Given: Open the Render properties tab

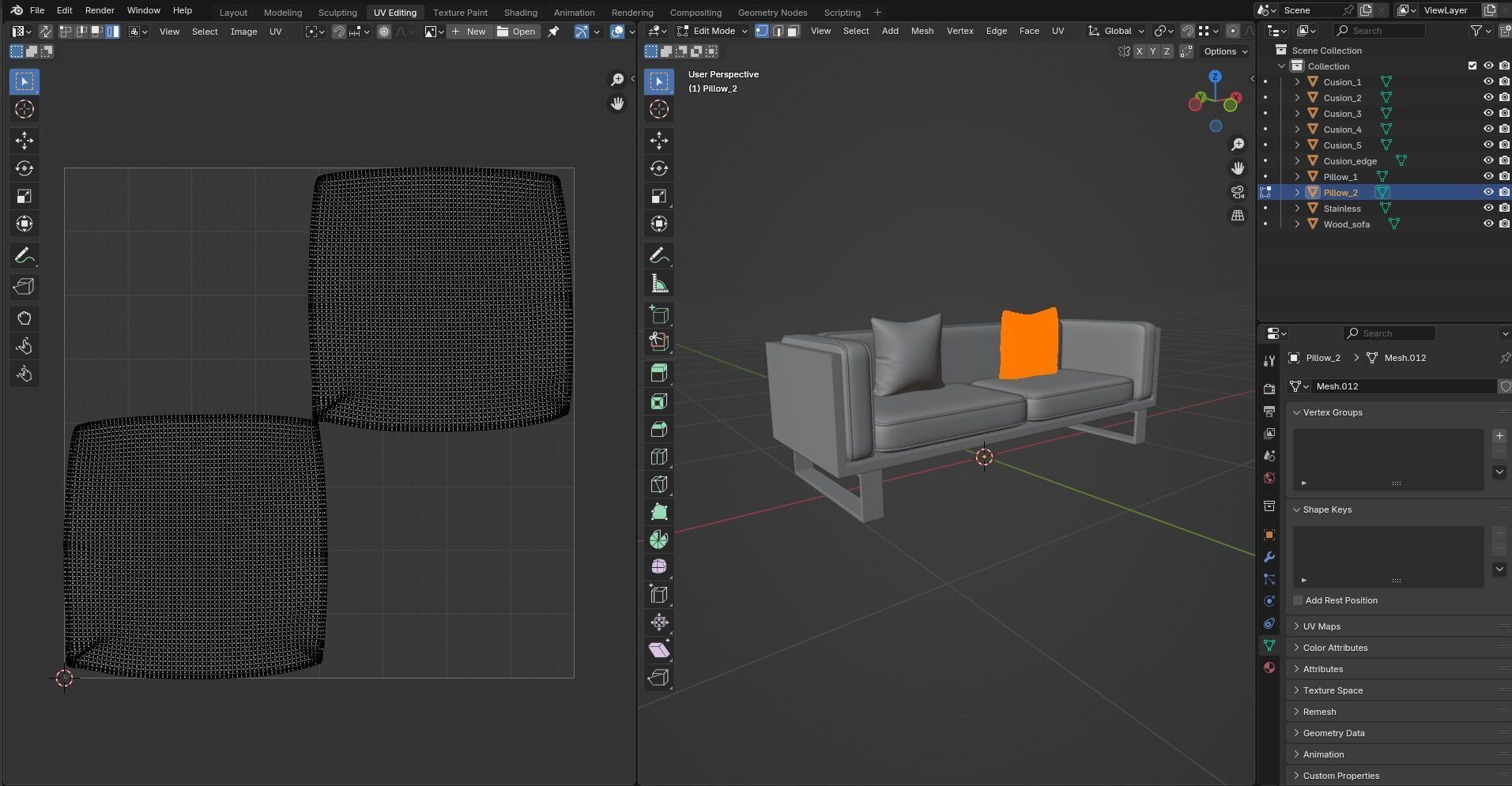Looking at the screenshot, I should point(1269,389).
